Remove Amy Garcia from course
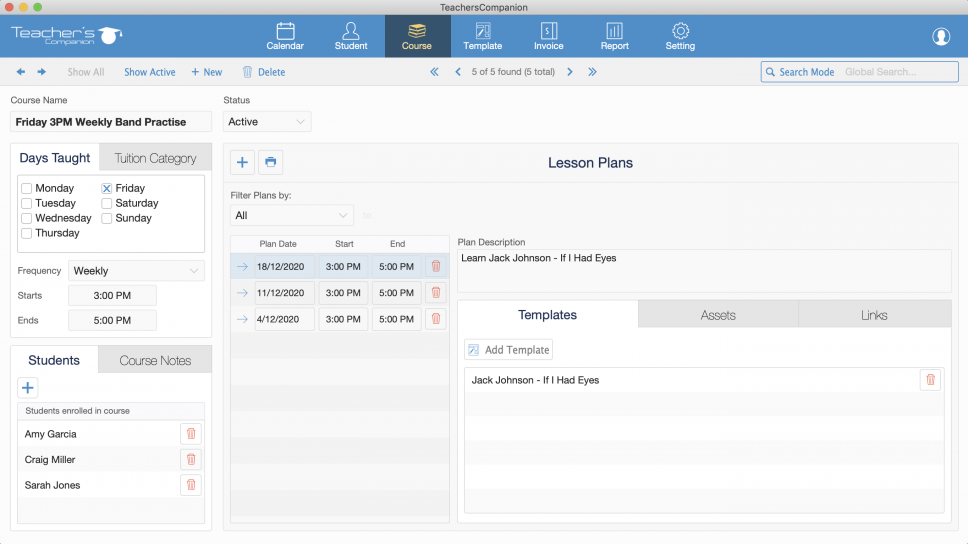The width and height of the screenshot is (968, 544). [x=191, y=434]
